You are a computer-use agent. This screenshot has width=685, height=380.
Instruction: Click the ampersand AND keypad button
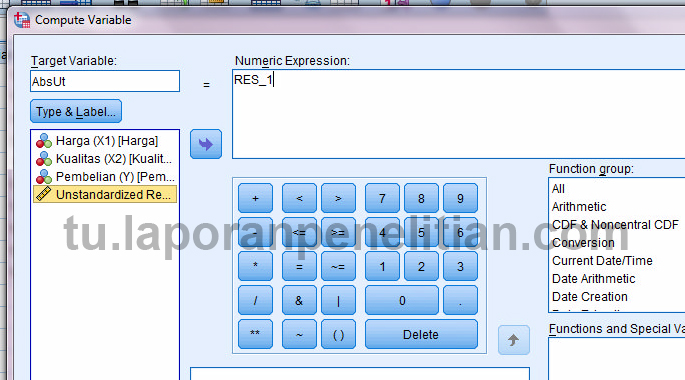[x=299, y=300]
